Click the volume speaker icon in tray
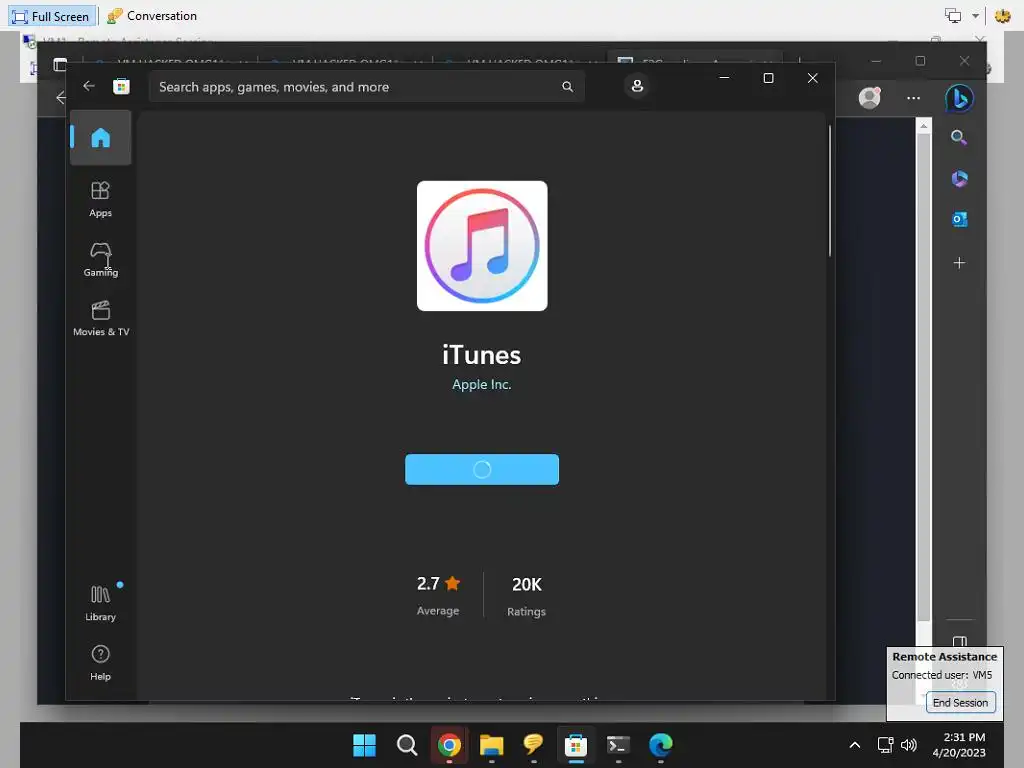1024x768 pixels. pyautogui.click(x=908, y=745)
